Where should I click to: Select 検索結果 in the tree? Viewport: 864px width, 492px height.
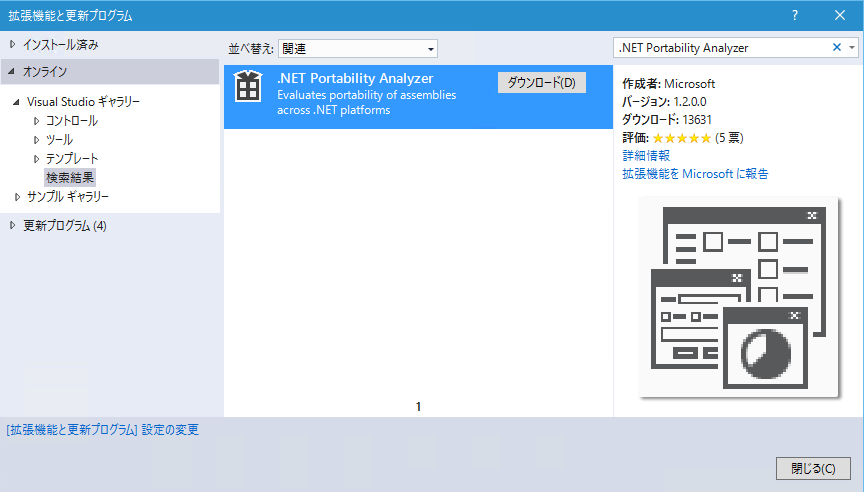[x=70, y=177]
